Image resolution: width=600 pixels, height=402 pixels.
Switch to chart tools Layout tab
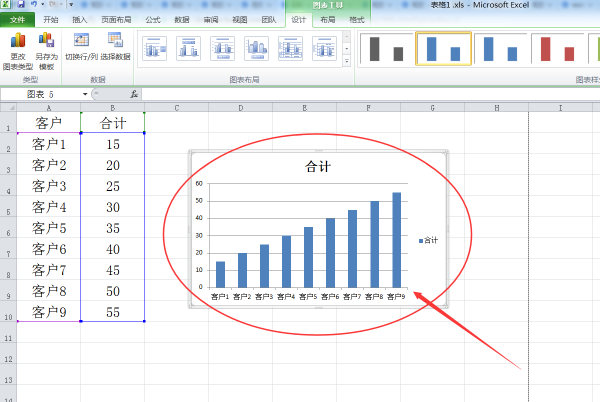[328, 20]
